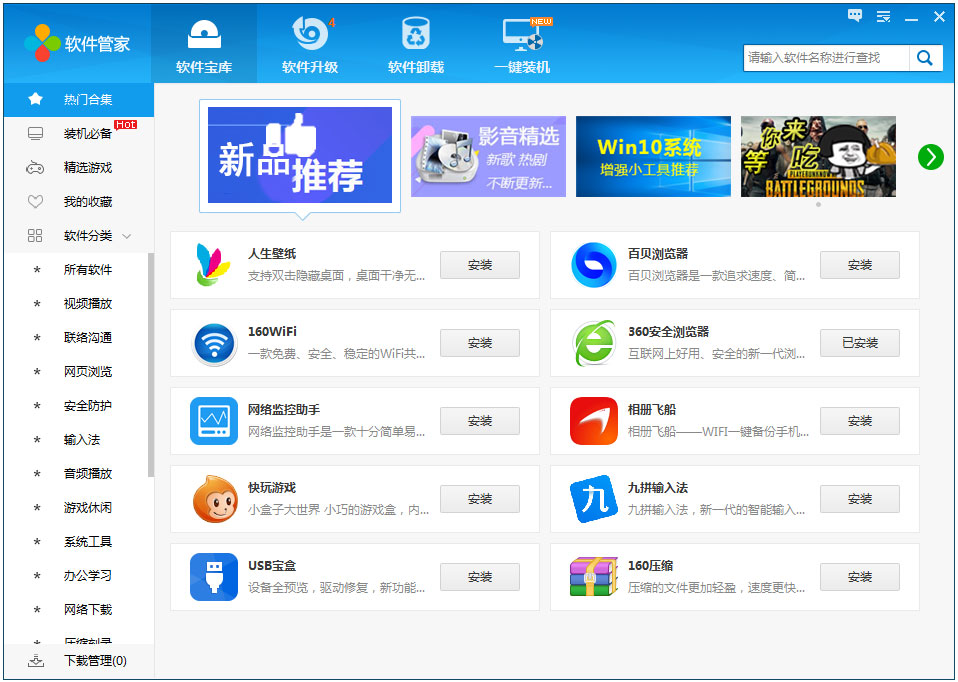Click the 软件分类 grid icon
958x682 pixels.
(x=35, y=236)
